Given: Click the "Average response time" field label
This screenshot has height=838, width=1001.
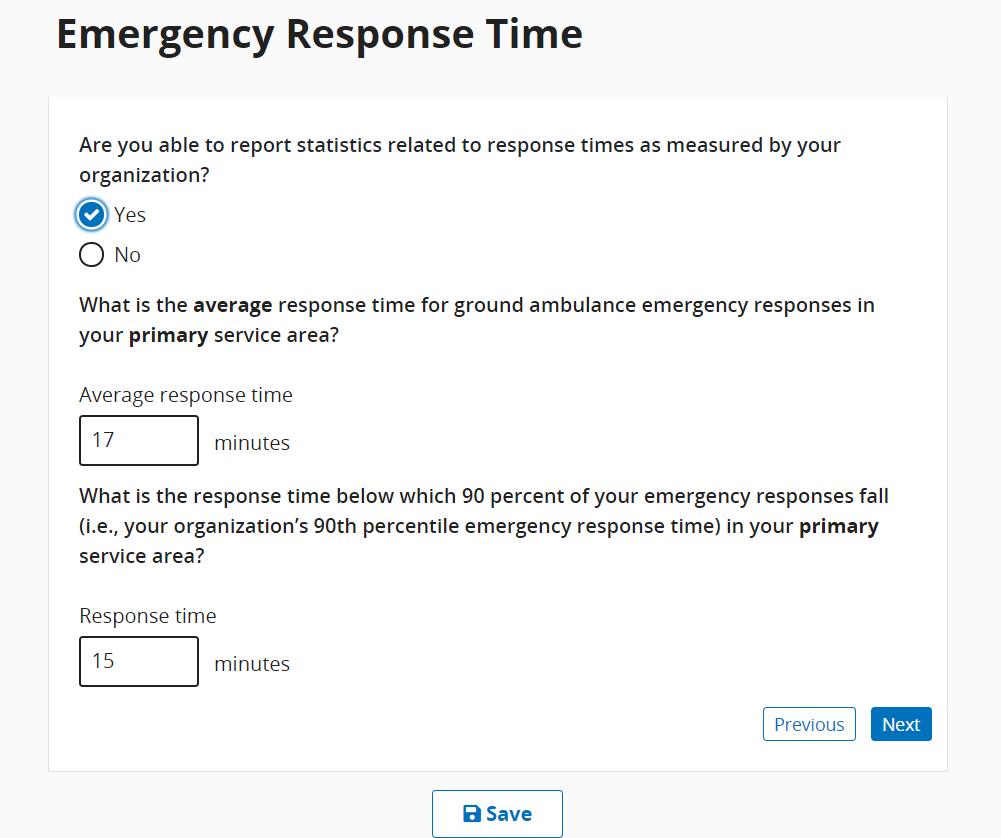Looking at the screenshot, I should (186, 395).
